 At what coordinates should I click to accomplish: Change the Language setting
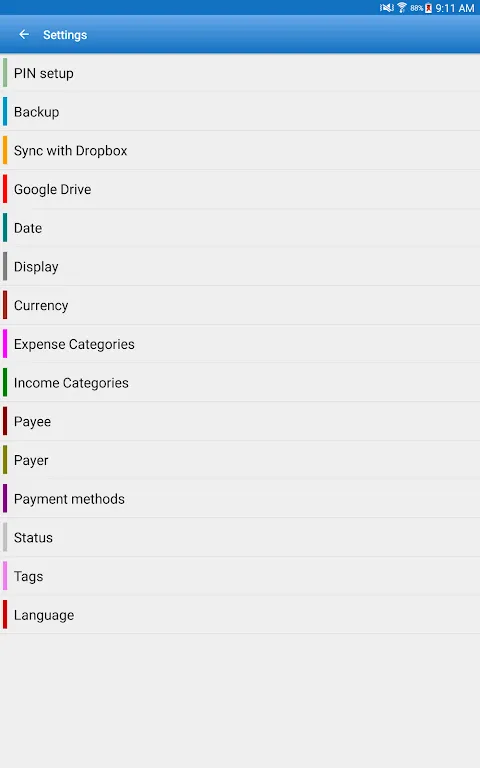(240, 614)
